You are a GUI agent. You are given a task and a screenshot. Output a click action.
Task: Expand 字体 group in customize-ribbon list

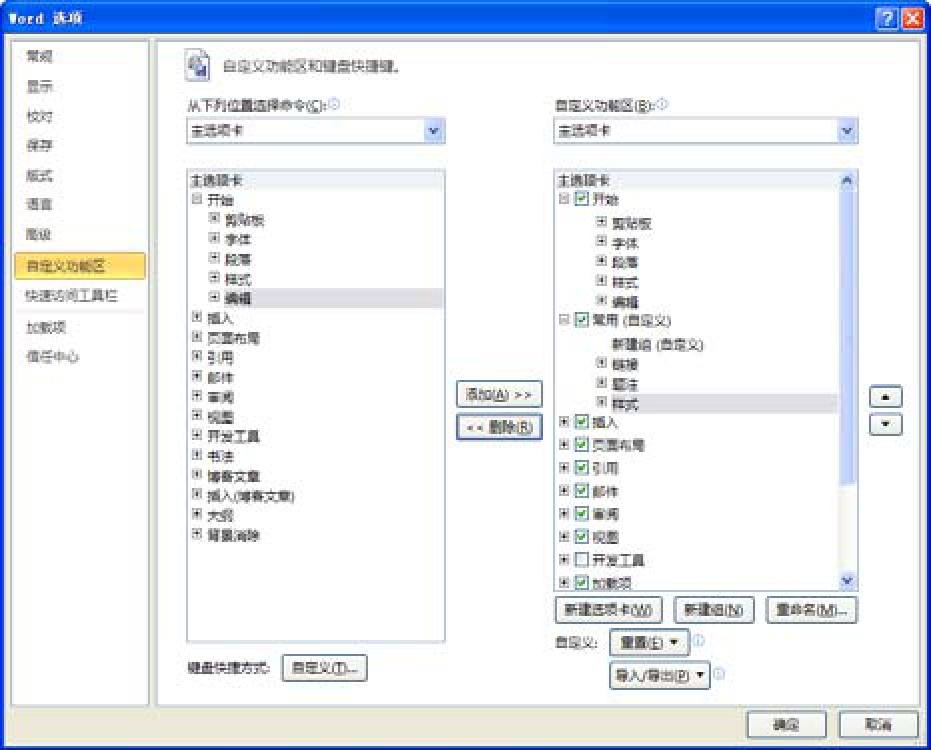pos(601,241)
